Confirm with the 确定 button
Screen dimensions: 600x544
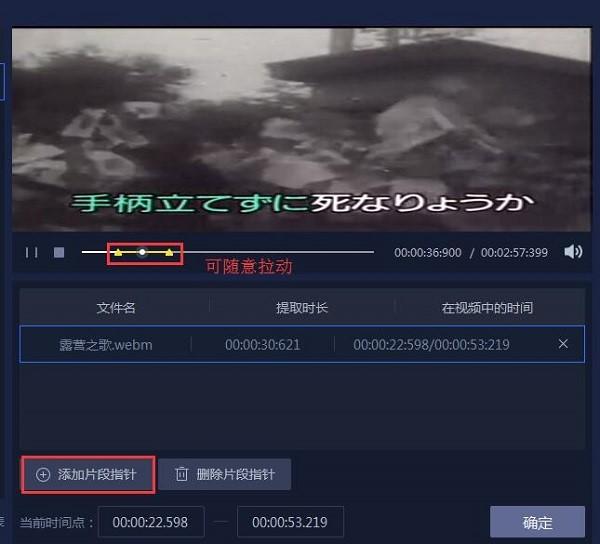[x=537, y=522]
